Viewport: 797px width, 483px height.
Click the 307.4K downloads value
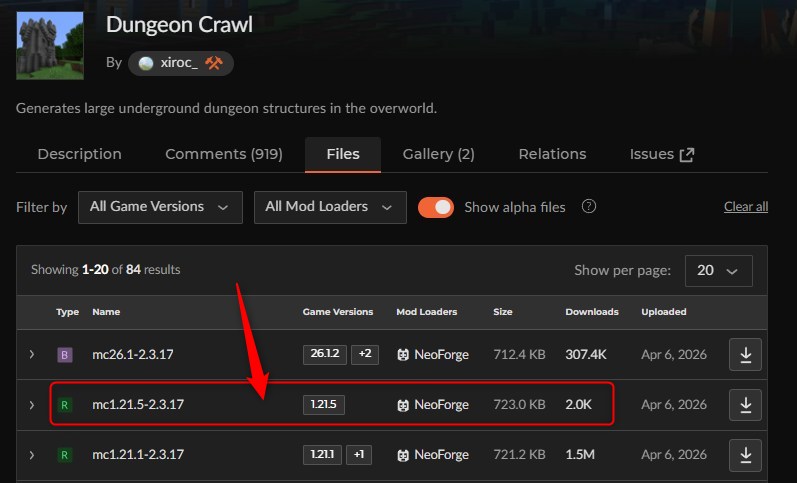pyautogui.click(x=586, y=354)
